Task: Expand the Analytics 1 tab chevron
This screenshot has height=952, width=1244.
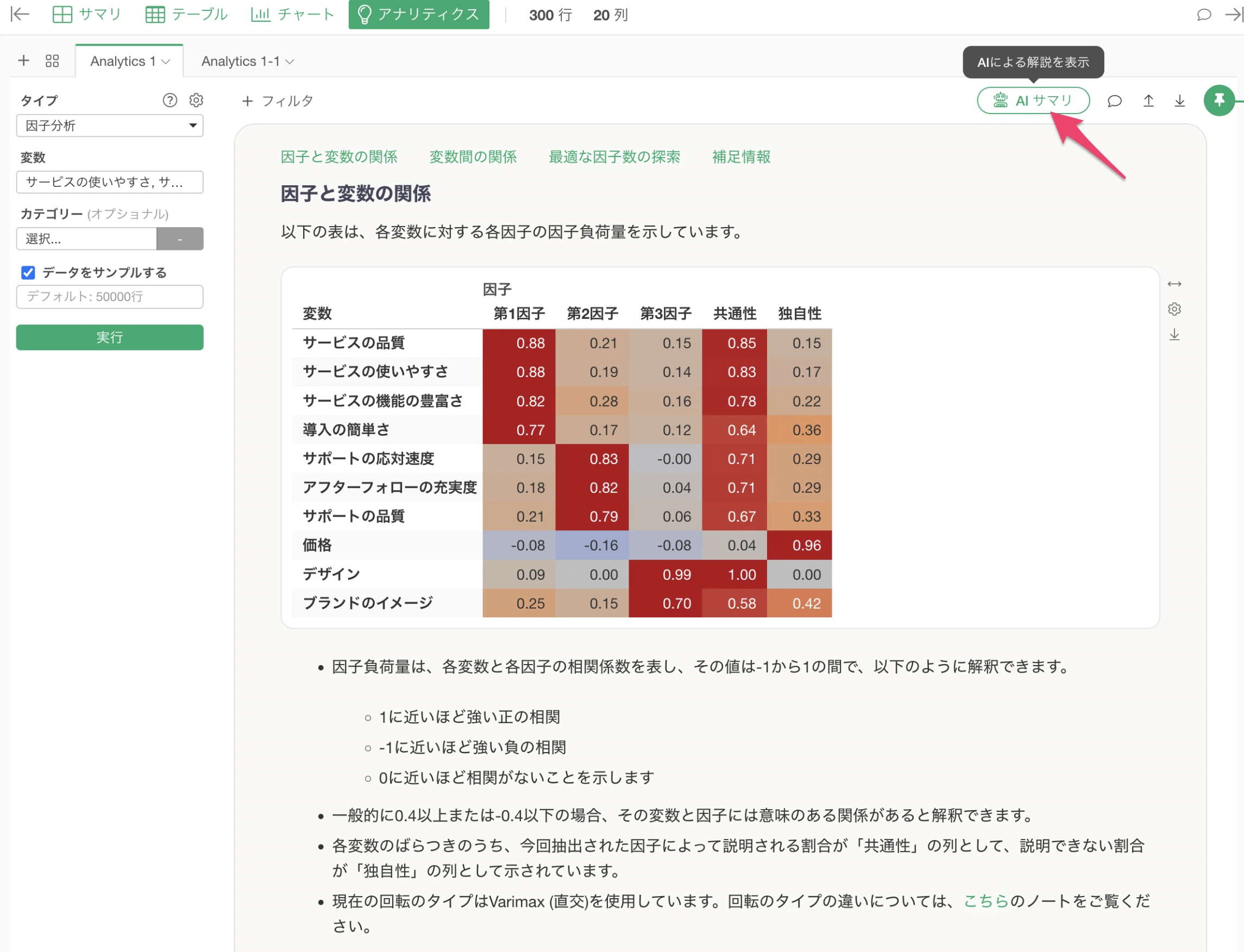Action: tap(166, 61)
